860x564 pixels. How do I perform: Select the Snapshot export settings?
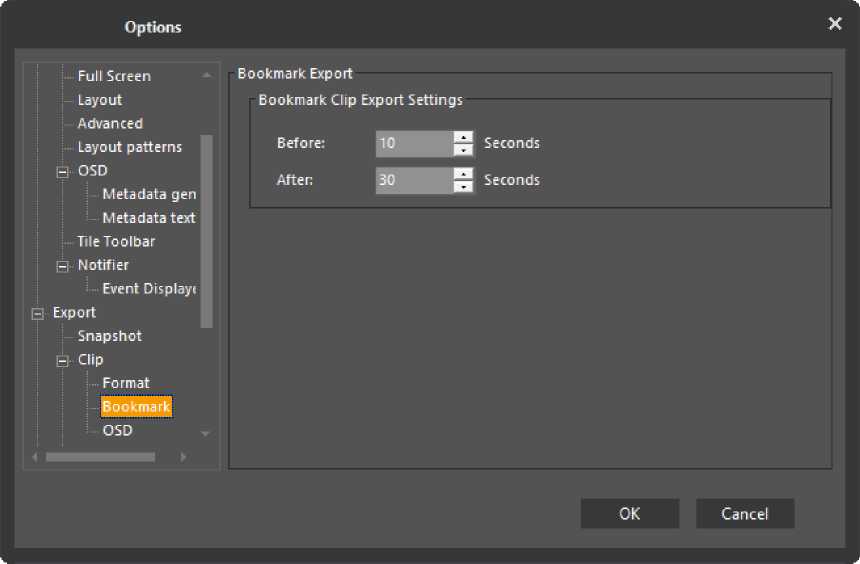pyautogui.click(x=110, y=336)
